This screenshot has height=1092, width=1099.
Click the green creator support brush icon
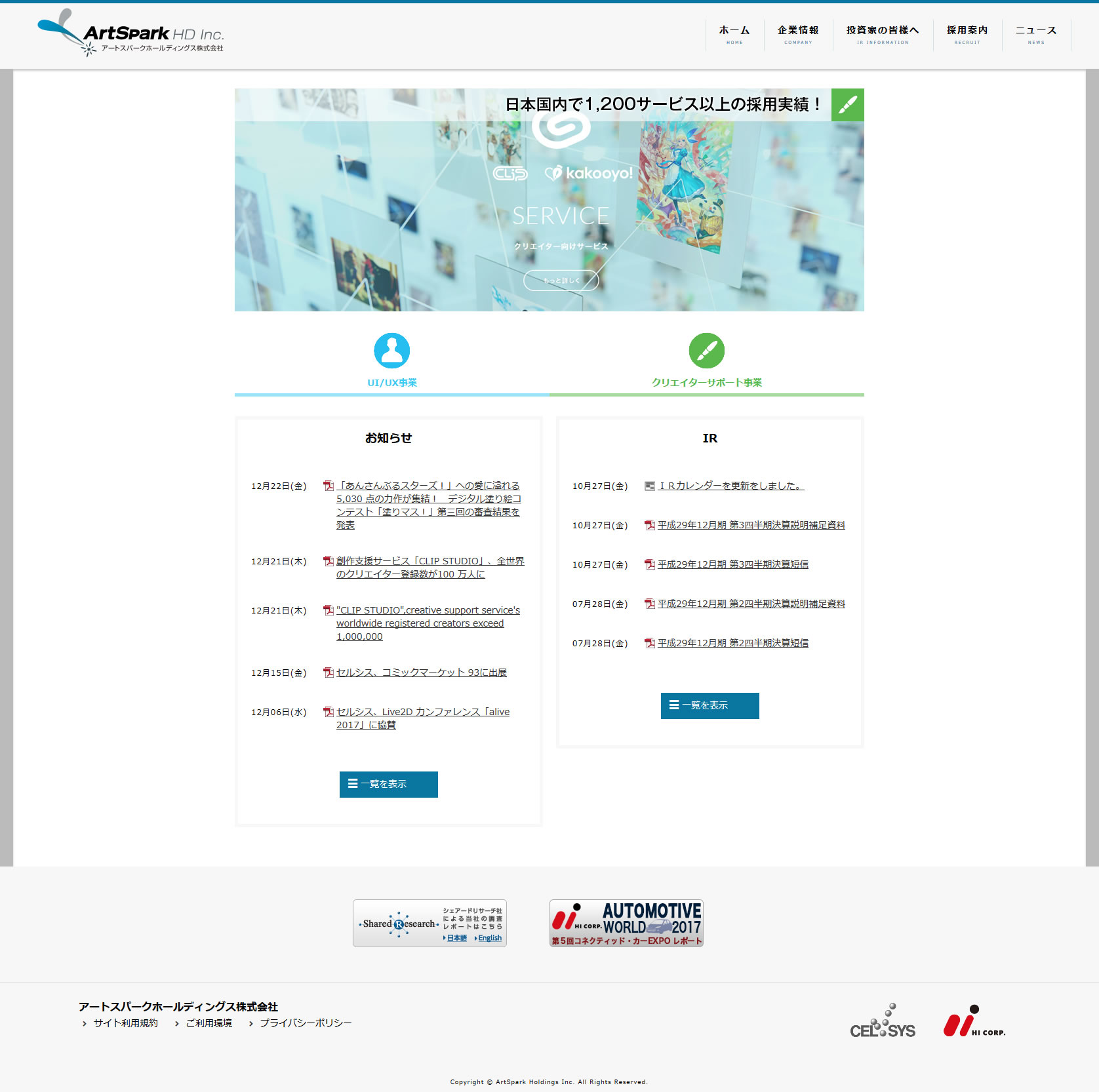click(x=707, y=351)
